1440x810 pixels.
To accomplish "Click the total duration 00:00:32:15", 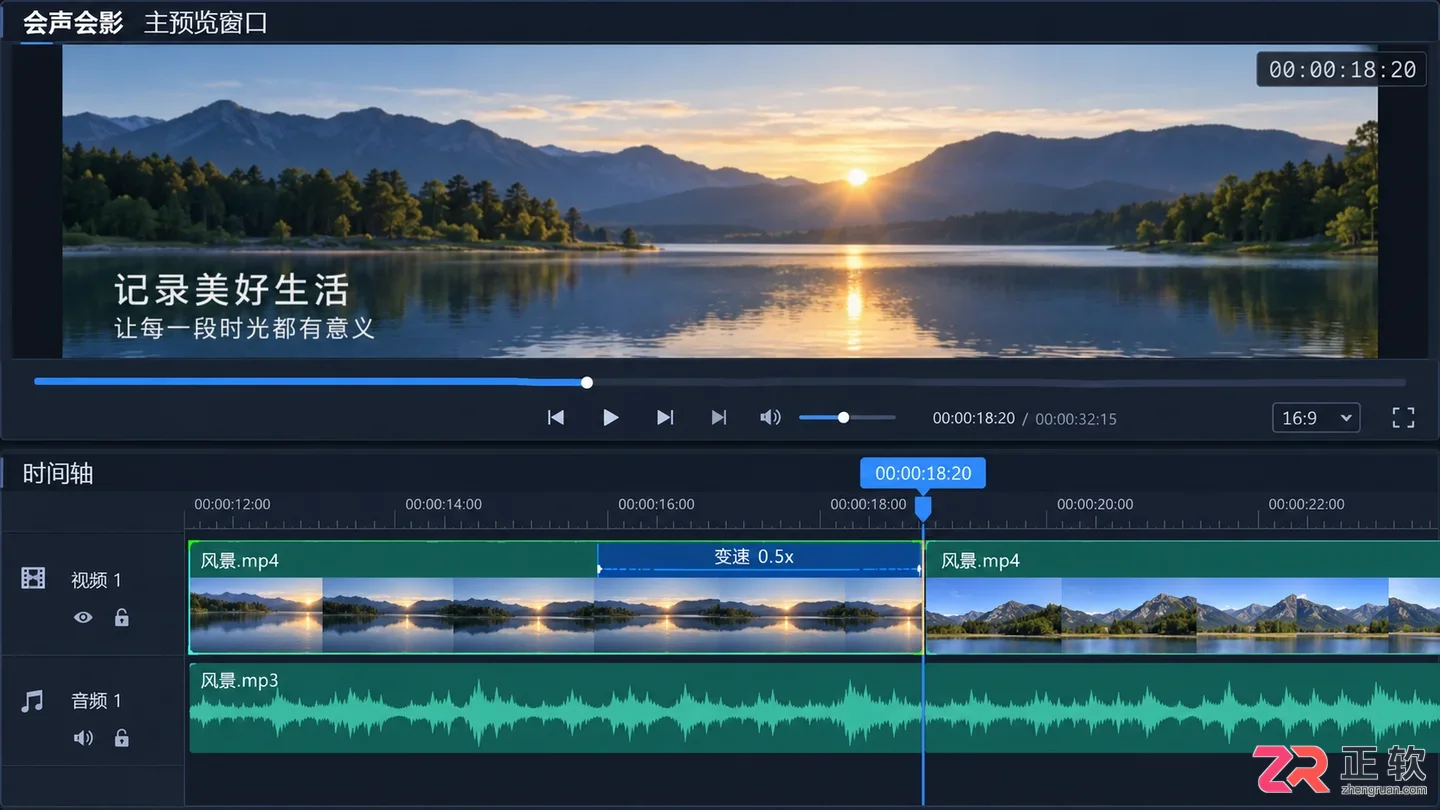I will [x=1076, y=419].
